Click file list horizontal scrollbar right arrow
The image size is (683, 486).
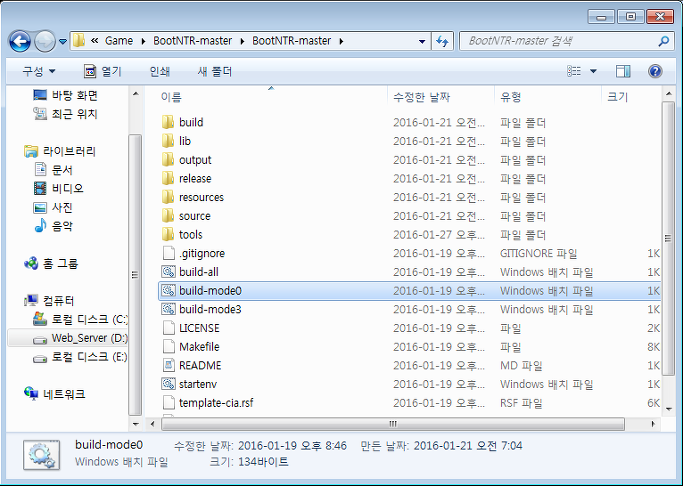[653, 424]
